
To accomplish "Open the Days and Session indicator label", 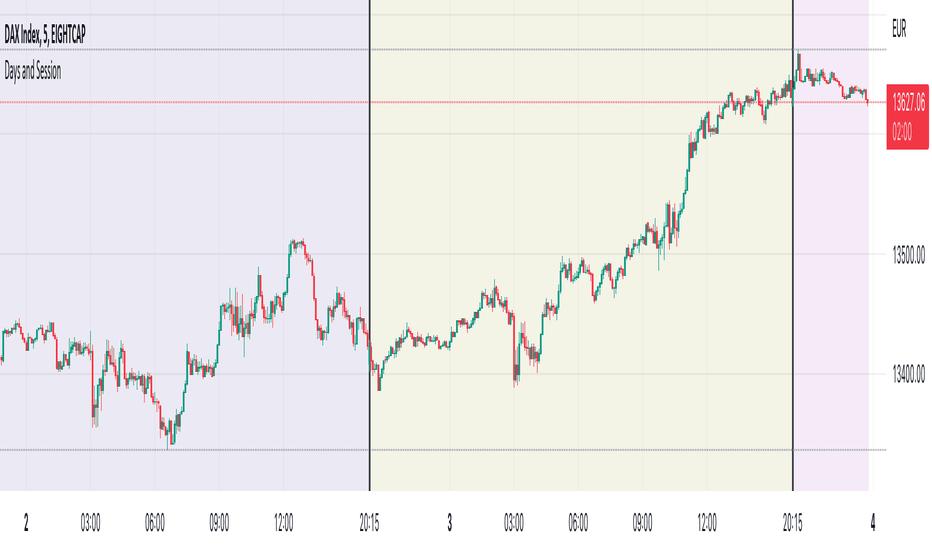I will click(33, 71).
